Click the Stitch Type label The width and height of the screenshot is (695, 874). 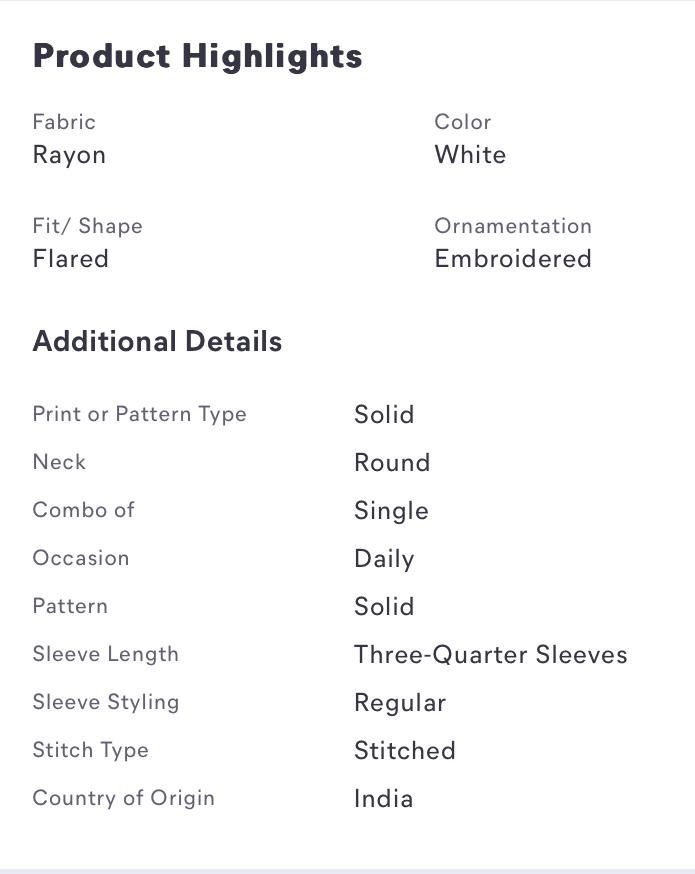90,750
